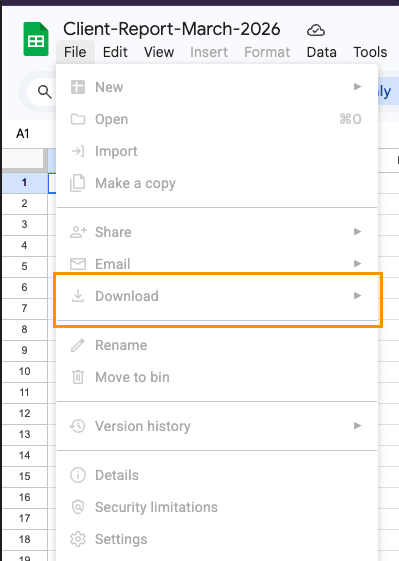Select row header 5
This screenshot has height=561, width=399.
coord(24,266)
